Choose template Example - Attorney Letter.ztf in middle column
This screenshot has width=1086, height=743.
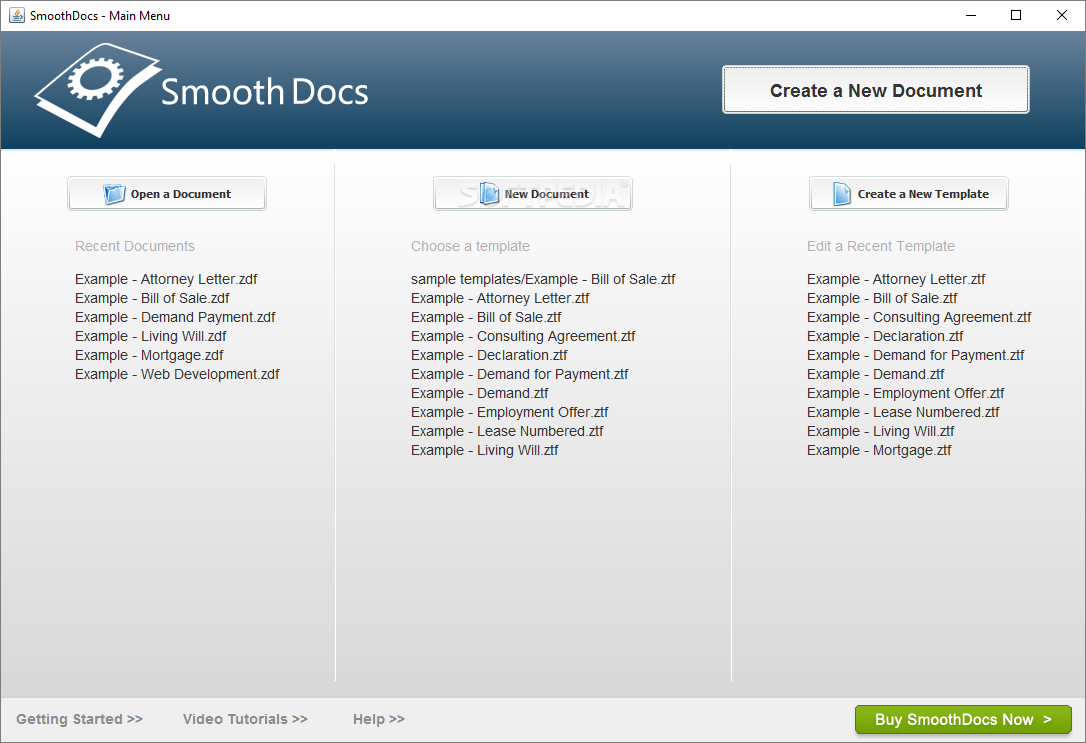tap(500, 298)
